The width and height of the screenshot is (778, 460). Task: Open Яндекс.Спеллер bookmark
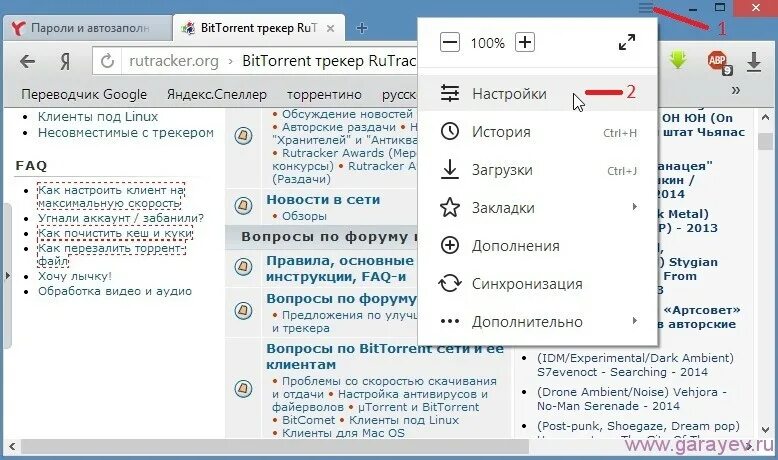pos(216,94)
